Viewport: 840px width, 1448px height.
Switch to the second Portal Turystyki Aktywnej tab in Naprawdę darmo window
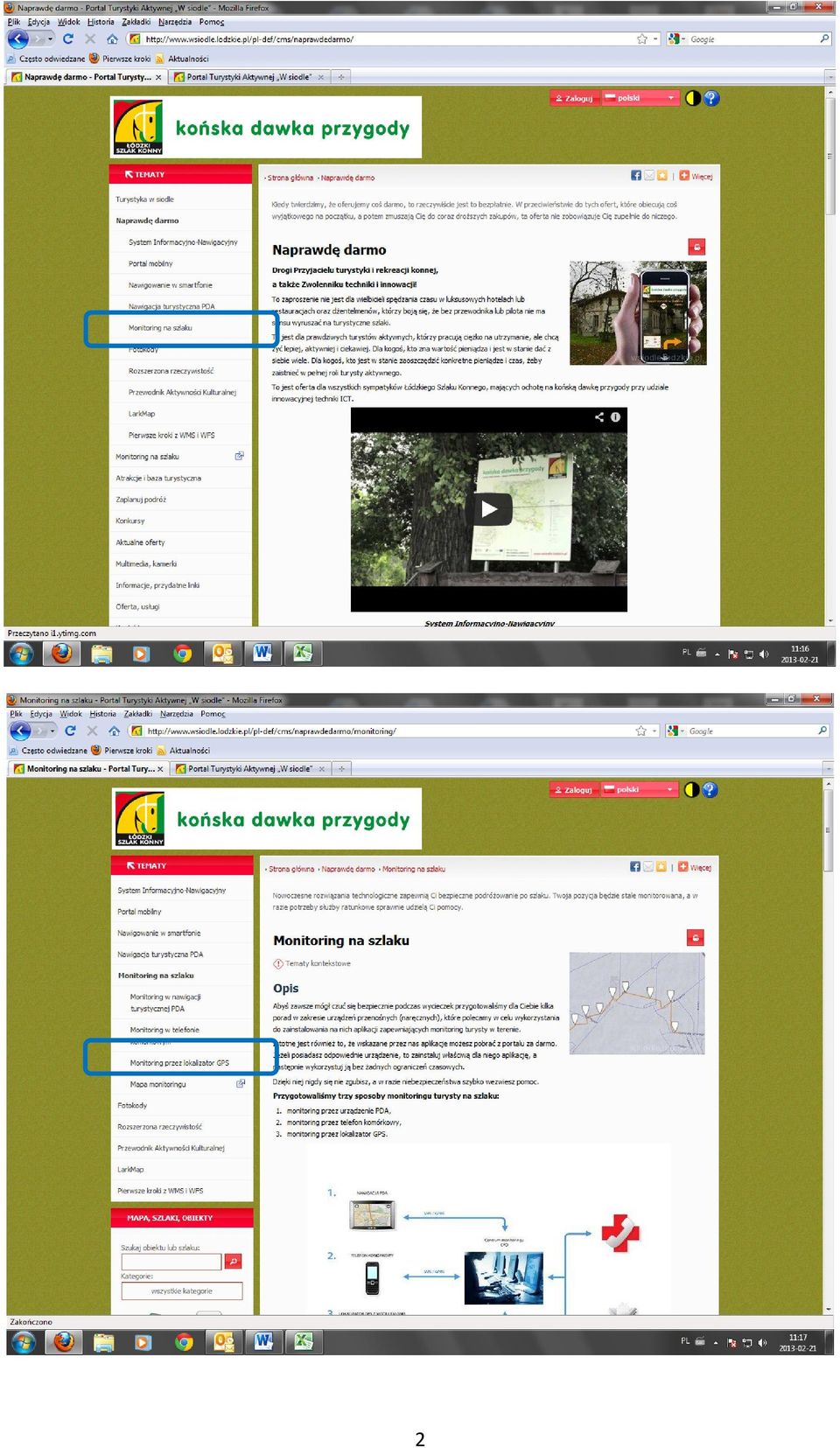click(248, 77)
